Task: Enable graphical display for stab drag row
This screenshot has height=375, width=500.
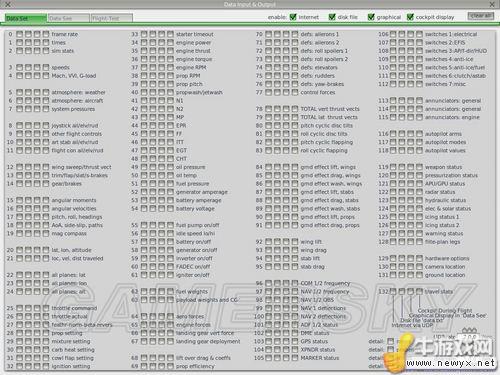Action: (286, 267)
